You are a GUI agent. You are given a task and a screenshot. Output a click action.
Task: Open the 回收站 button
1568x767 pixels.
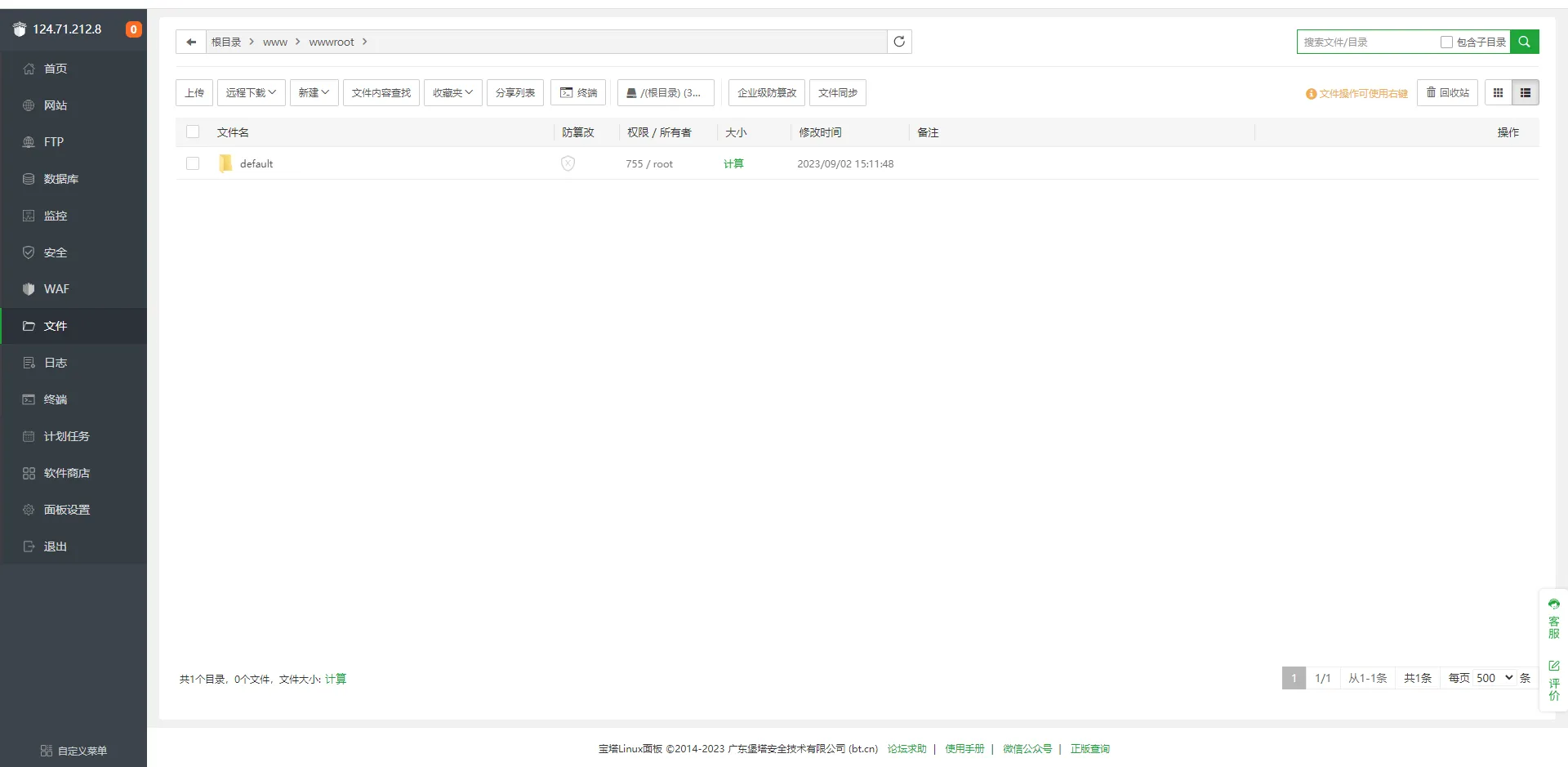click(x=1447, y=93)
